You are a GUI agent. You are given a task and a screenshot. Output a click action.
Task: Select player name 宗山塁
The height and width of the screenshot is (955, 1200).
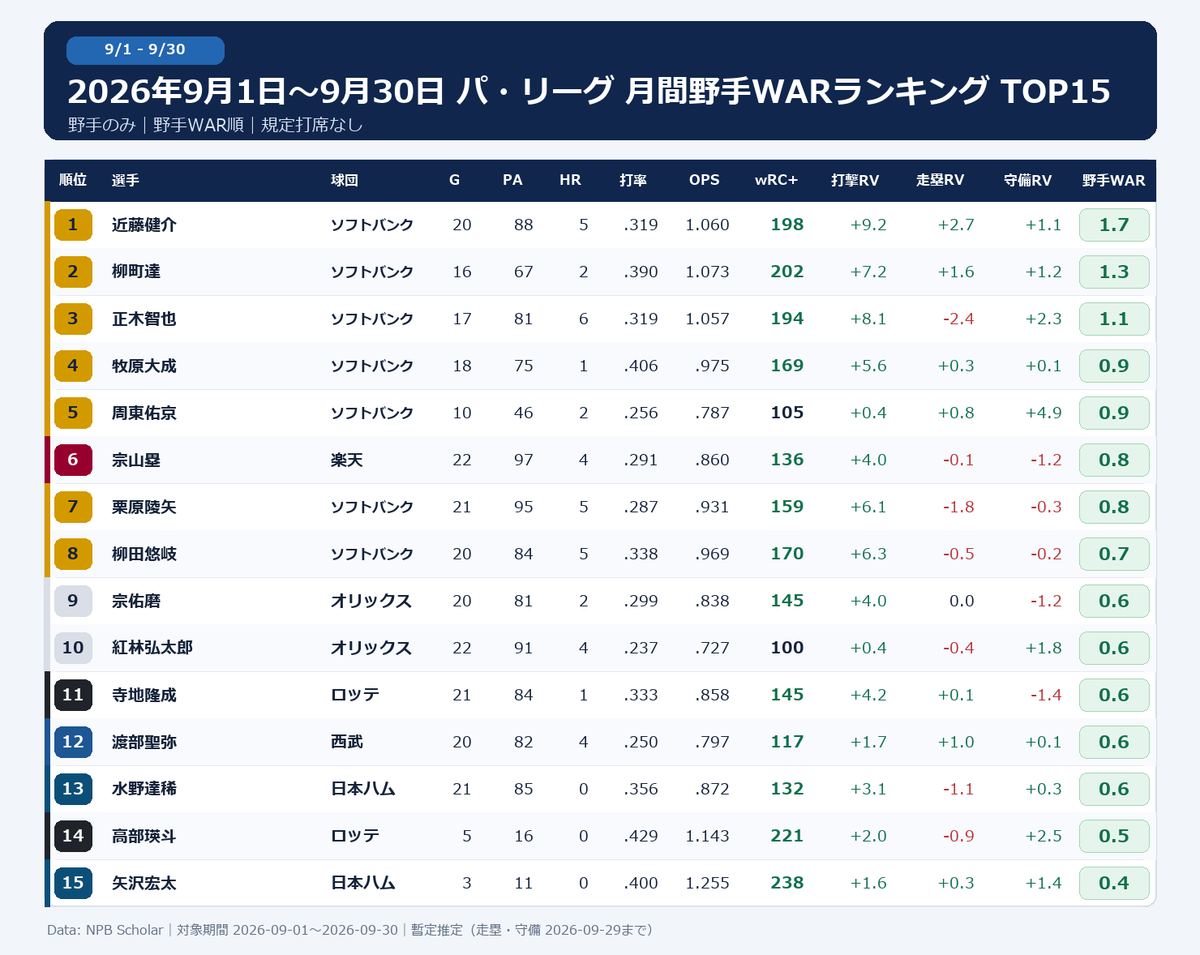click(x=136, y=460)
